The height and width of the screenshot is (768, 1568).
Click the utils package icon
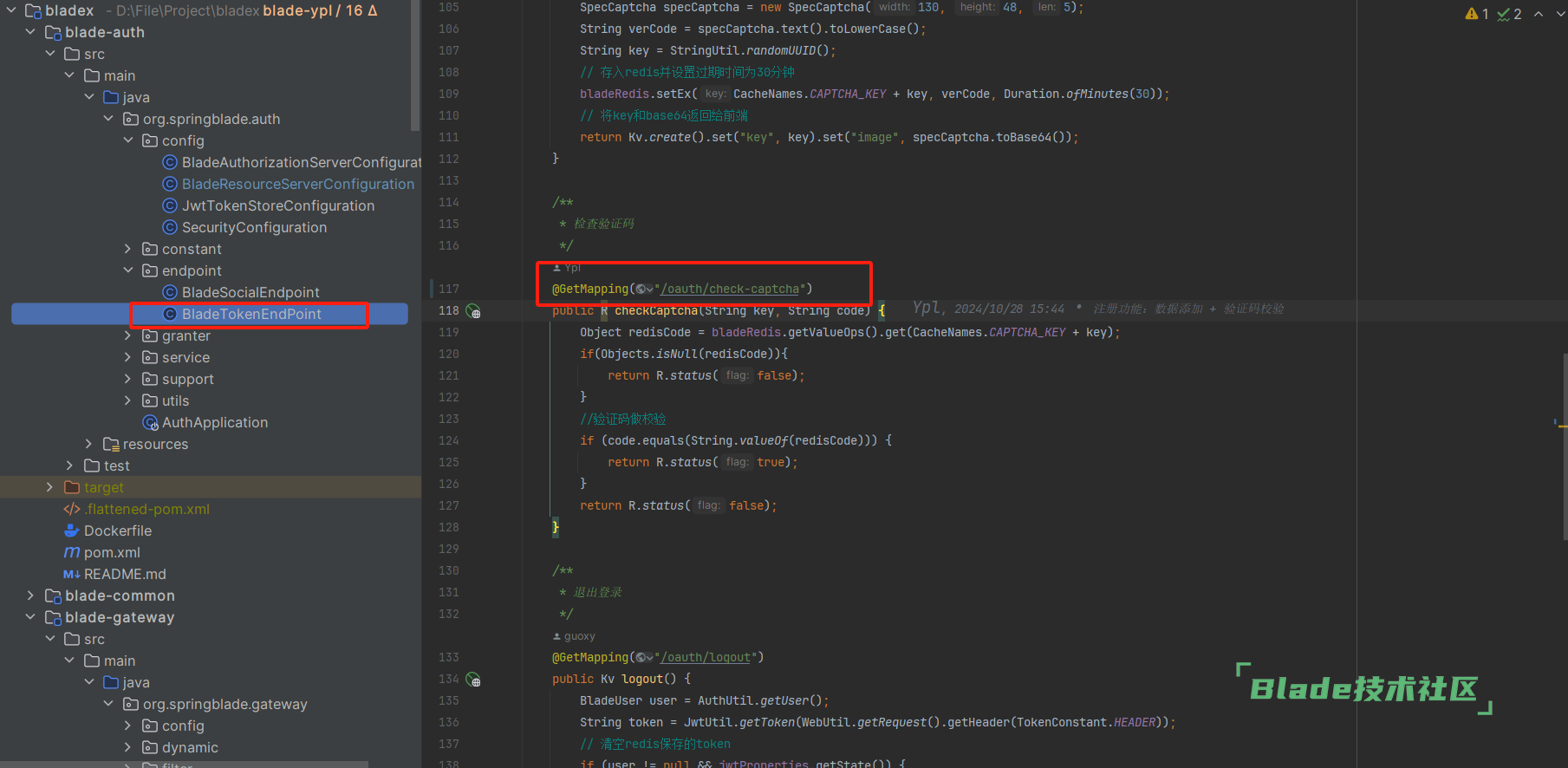click(150, 400)
